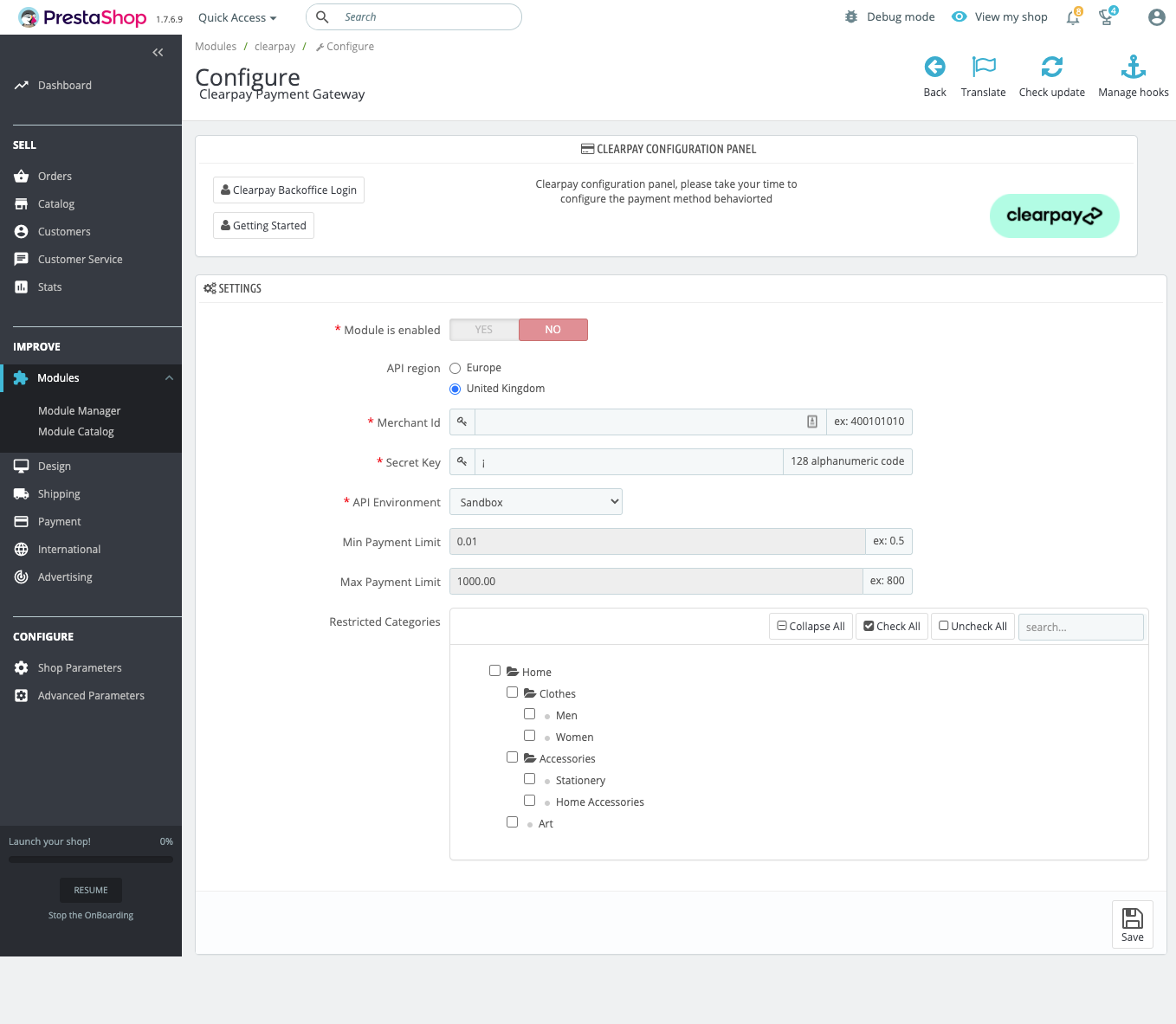Image resolution: width=1176 pixels, height=1024 pixels.
Task: Collapse the Modules menu chevron
Action: tap(170, 378)
